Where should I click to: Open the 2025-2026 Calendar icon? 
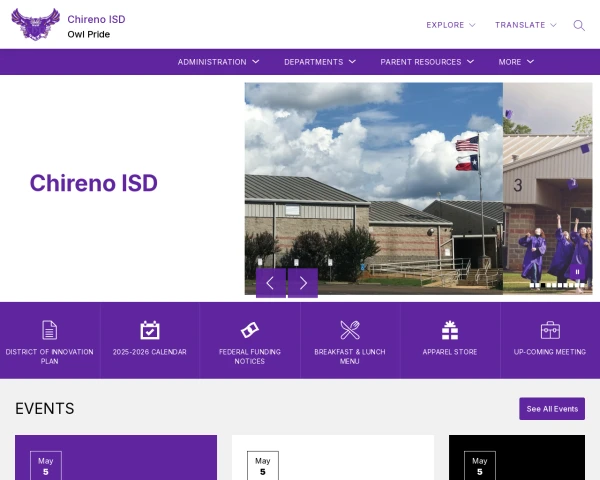[x=150, y=330]
